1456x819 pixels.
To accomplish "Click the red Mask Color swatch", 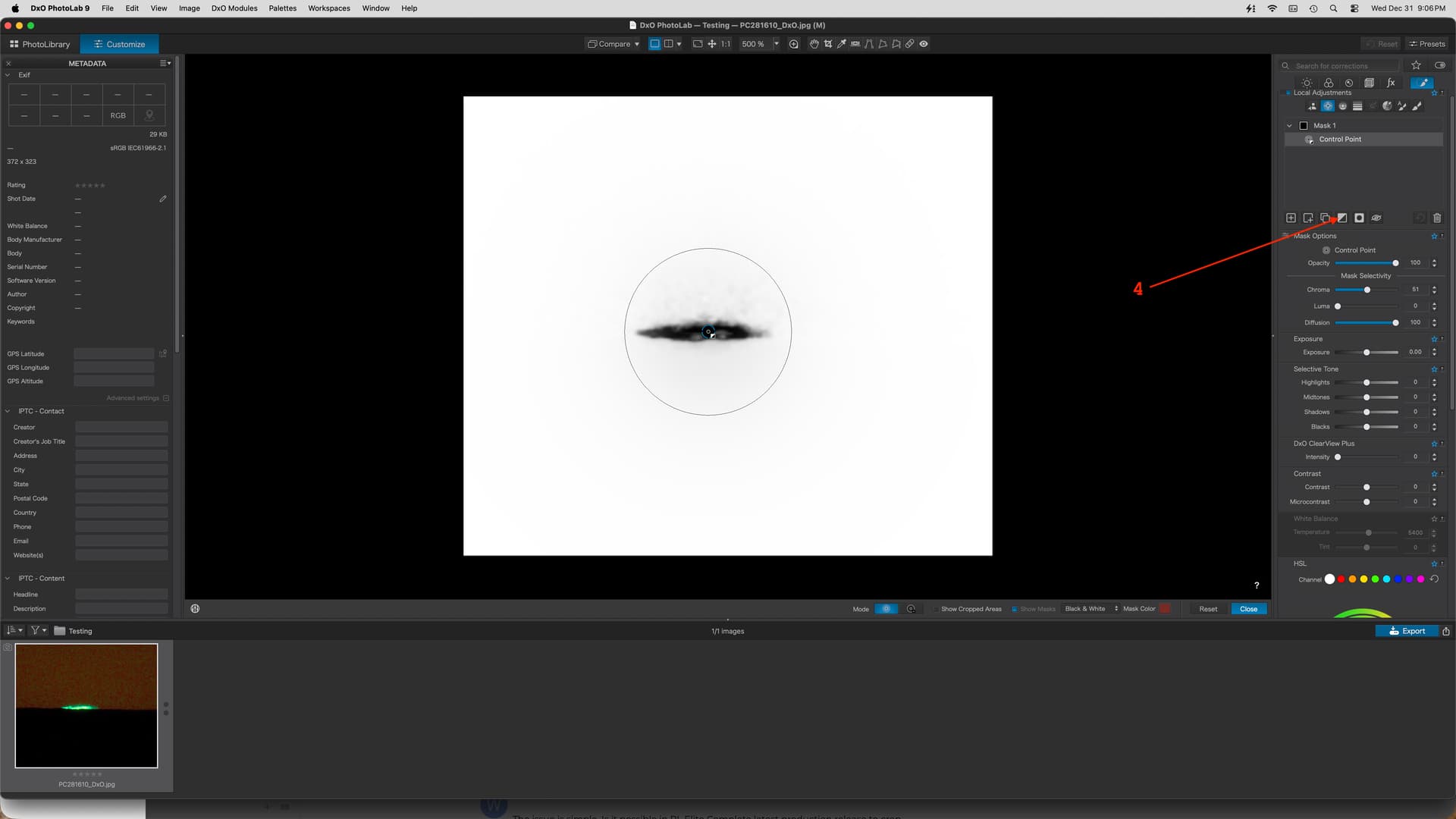I will (1165, 609).
